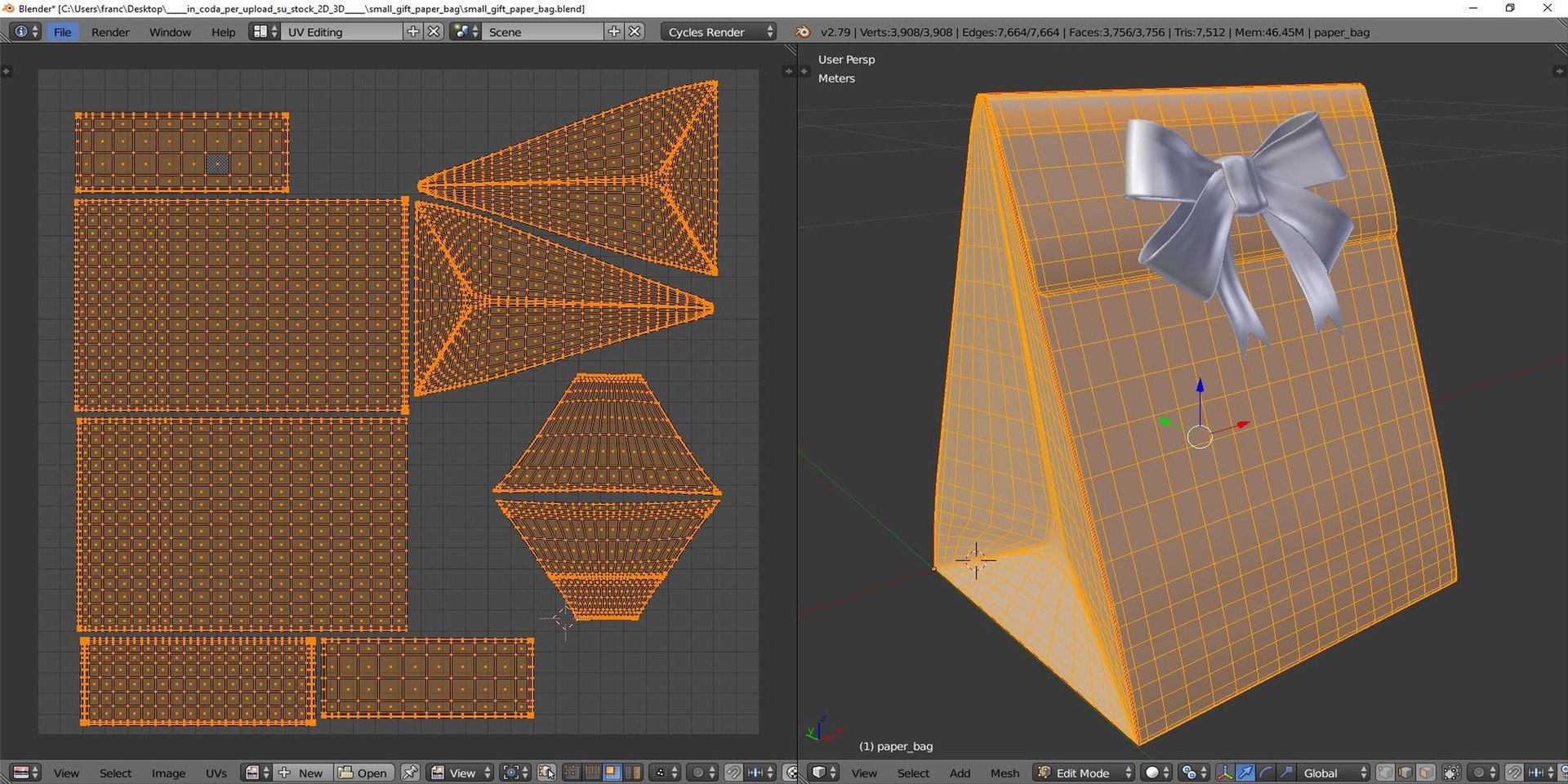The width and height of the screenshot is (1568, 784).
Task: Toggle limit selection to visible
Action: (1451, 773)
